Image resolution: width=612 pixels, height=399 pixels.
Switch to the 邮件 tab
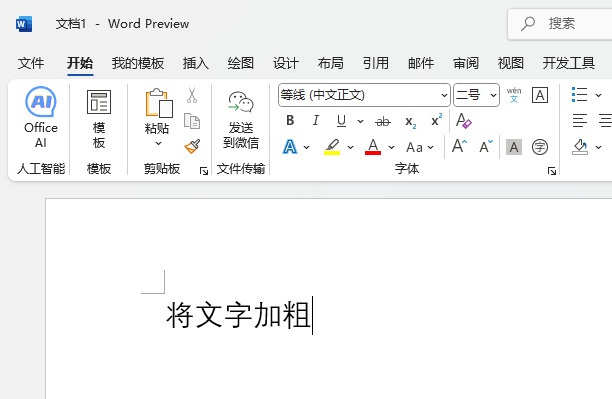click(x=421, y=63)
